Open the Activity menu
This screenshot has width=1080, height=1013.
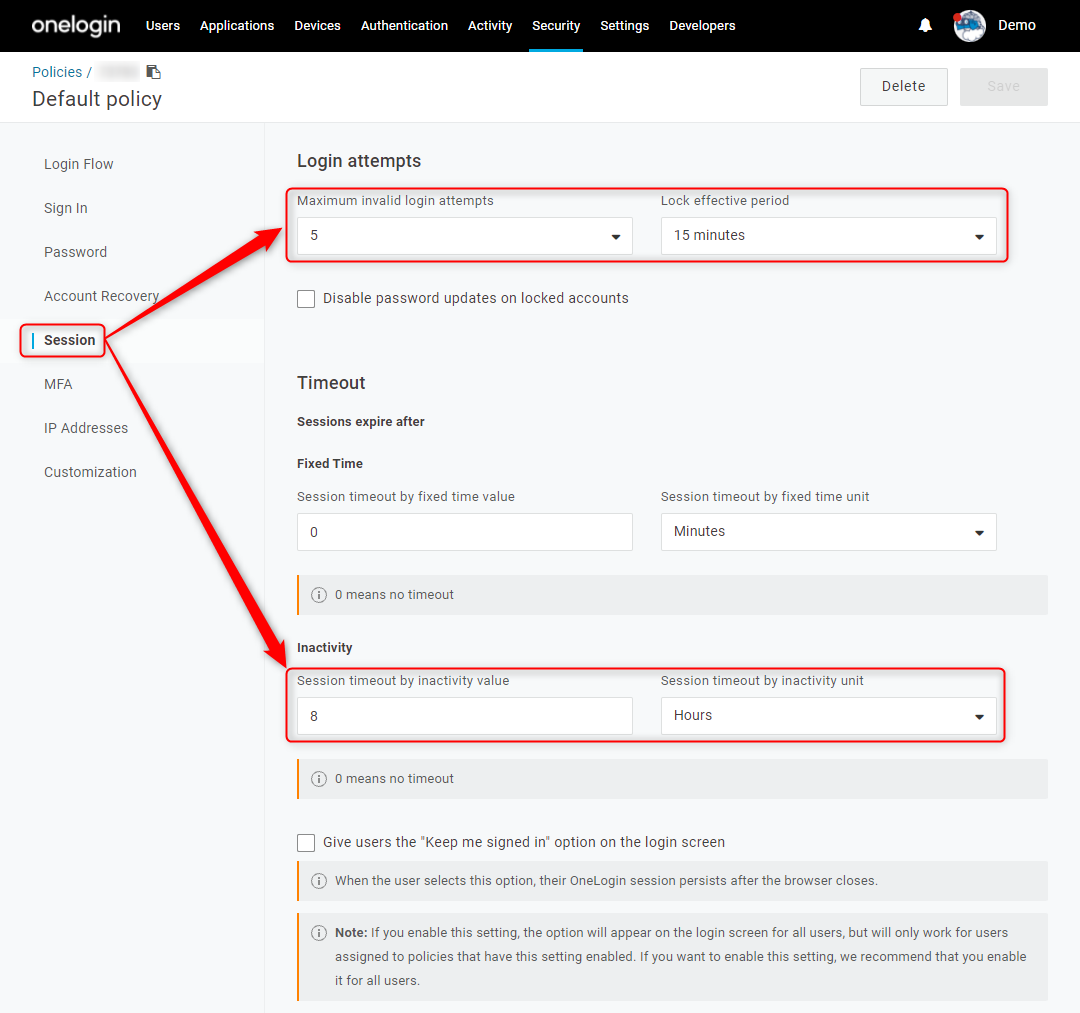(490, 25)
